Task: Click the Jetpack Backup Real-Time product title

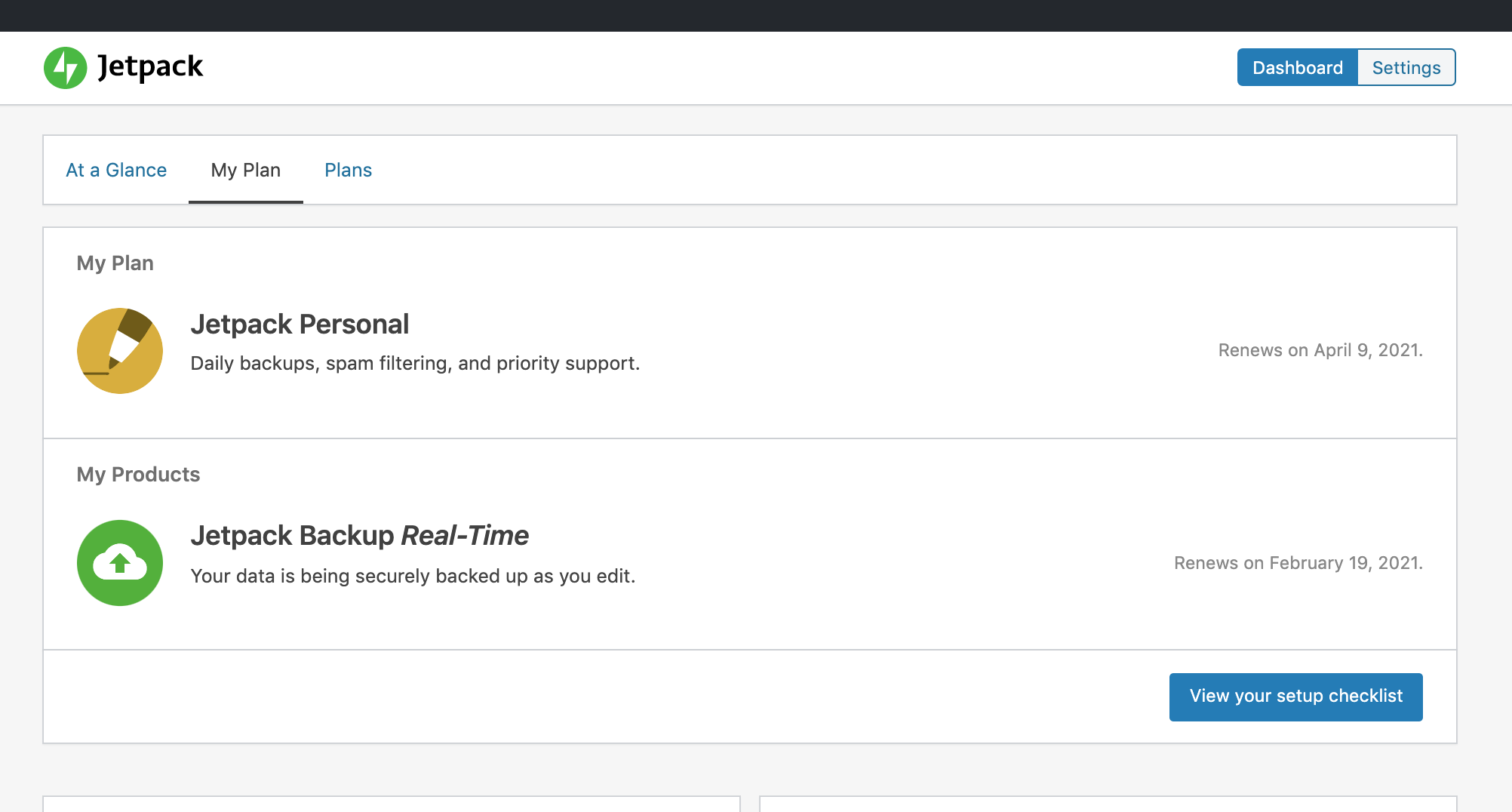Action: tap(360, 536)
